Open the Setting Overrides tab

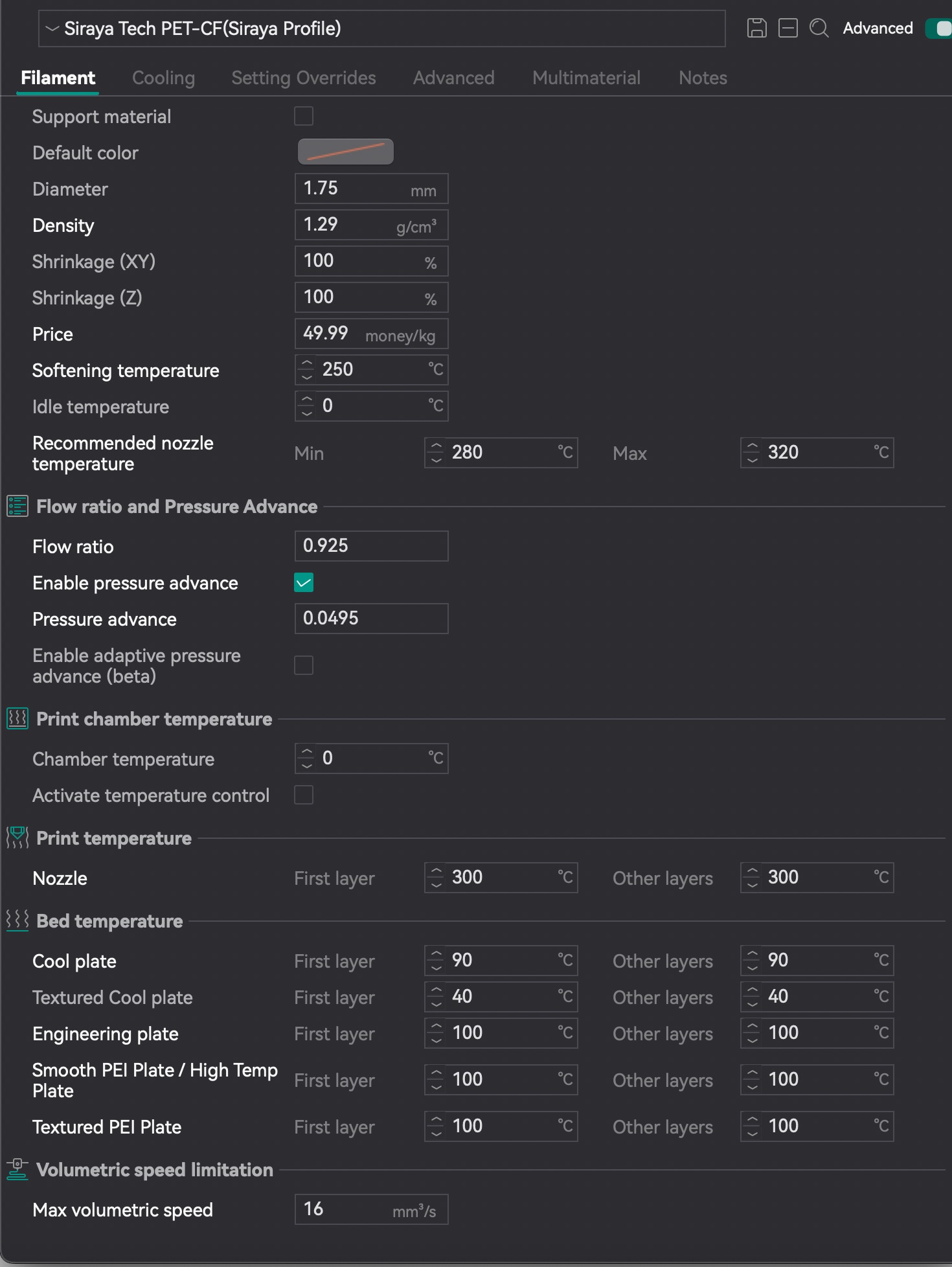[x=304, y=78]
